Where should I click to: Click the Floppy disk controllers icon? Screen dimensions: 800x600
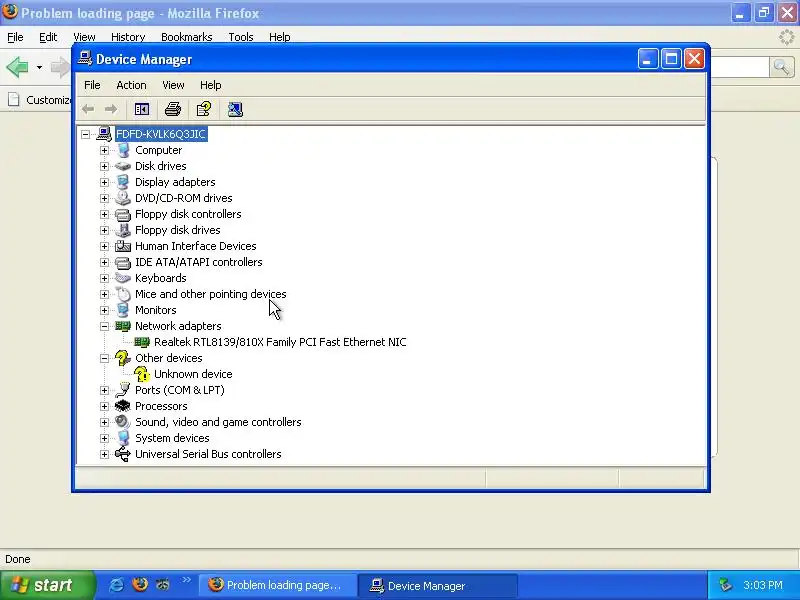(123, 214)
